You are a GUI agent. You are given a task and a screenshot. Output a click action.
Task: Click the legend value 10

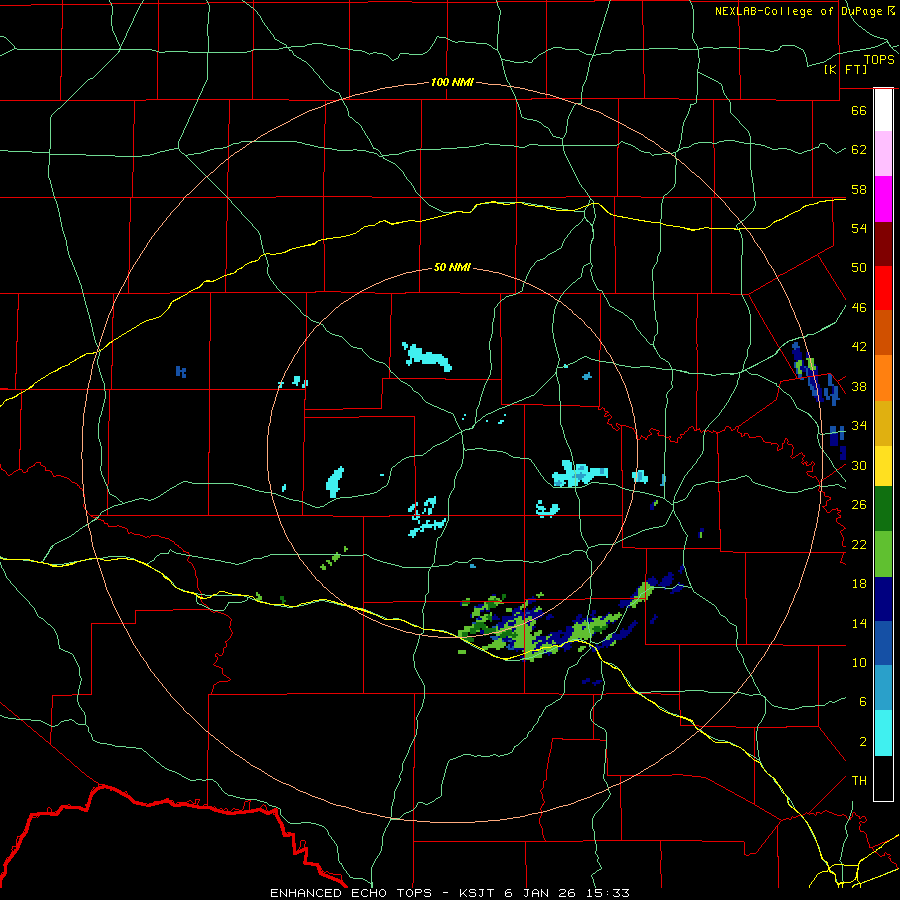(x=859, y=662)
